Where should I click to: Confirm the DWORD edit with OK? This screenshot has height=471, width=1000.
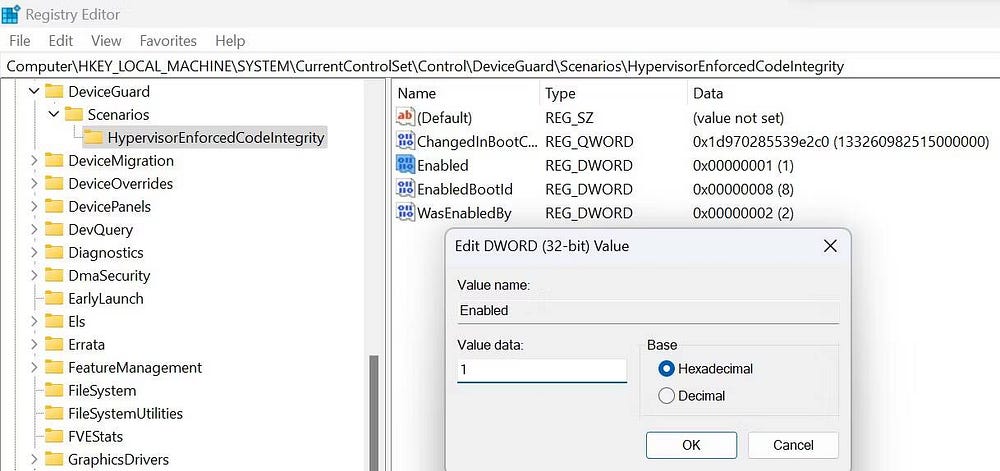[x=691, y=445]
